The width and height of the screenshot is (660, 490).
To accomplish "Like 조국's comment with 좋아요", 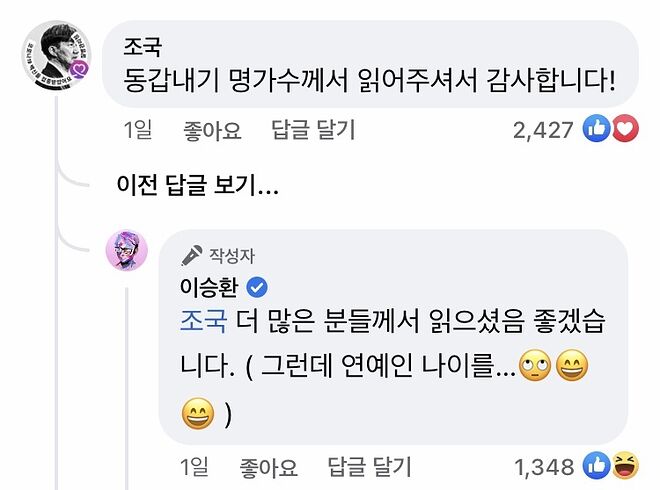I will (212, 130).
